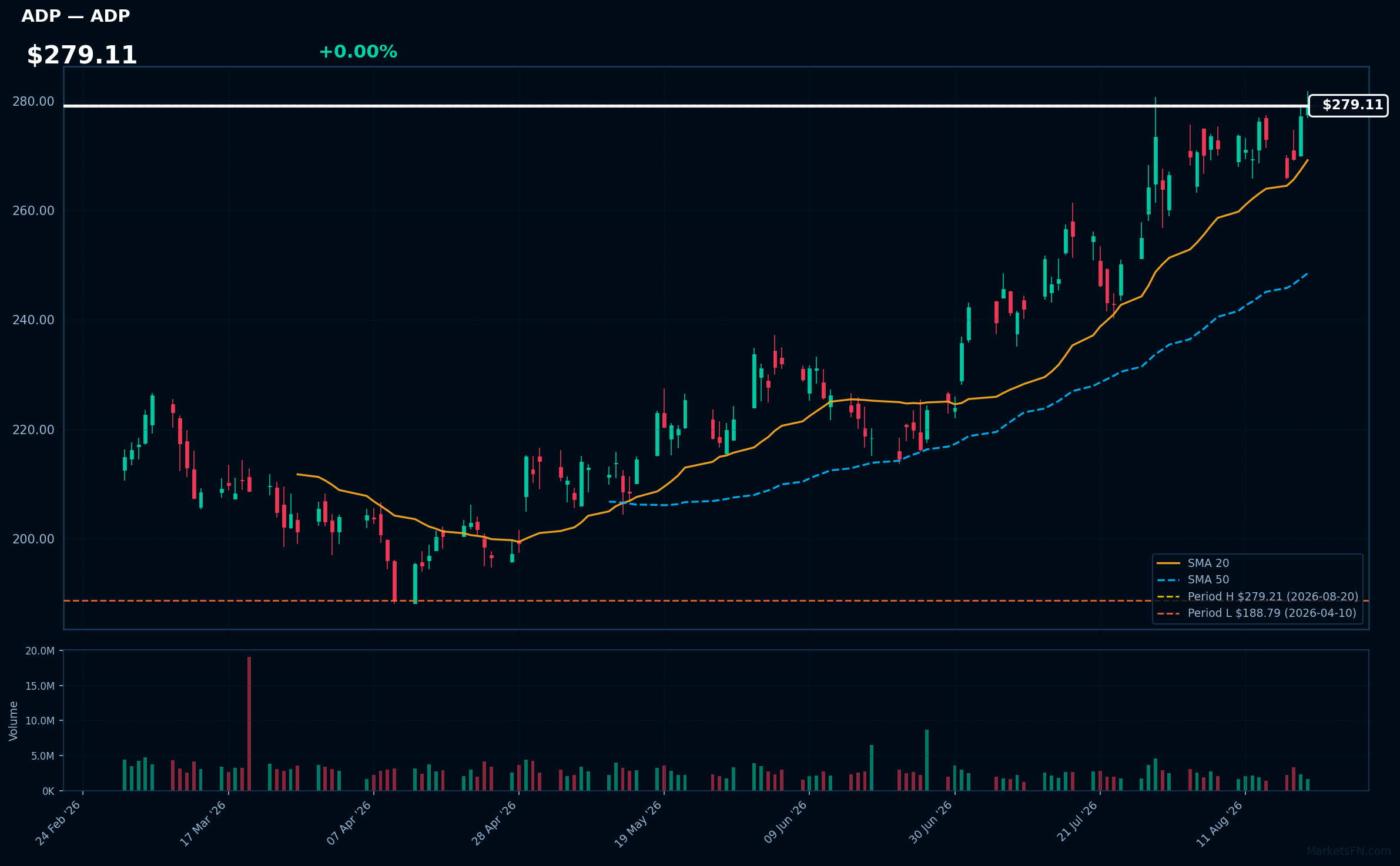
Task: Click the 280.00 price axis label
Action: tap(34, 102)
